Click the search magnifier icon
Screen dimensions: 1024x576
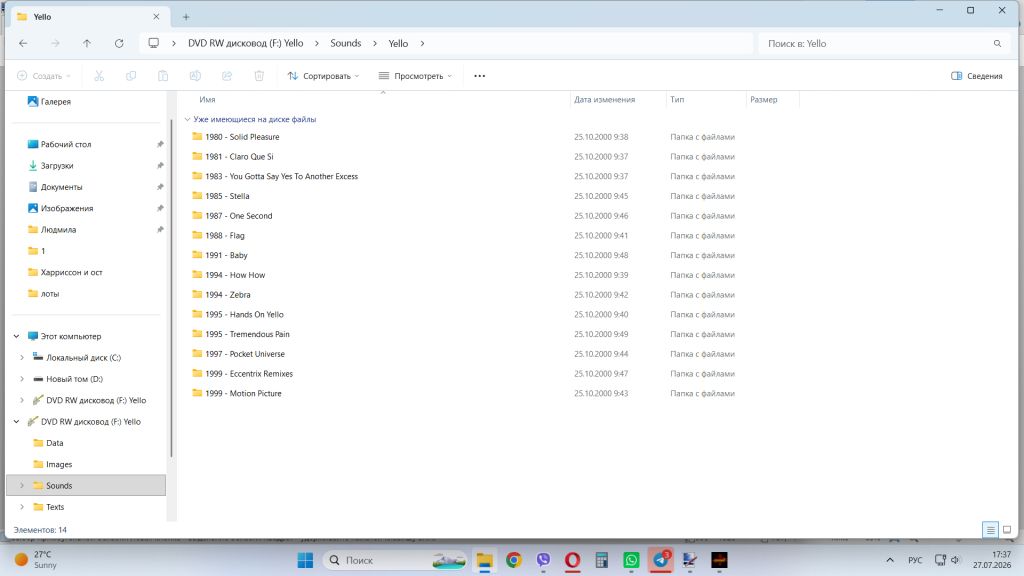point(997,44)
